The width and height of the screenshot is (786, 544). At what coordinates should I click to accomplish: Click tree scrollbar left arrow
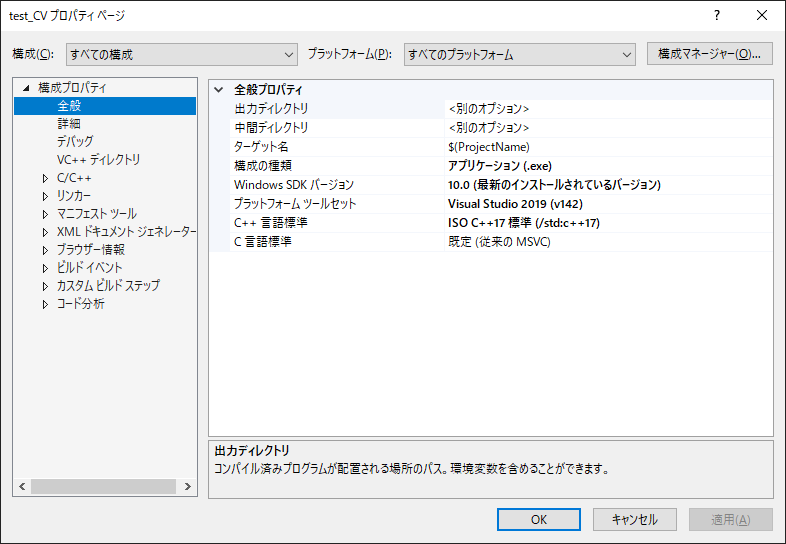(22, 486)
